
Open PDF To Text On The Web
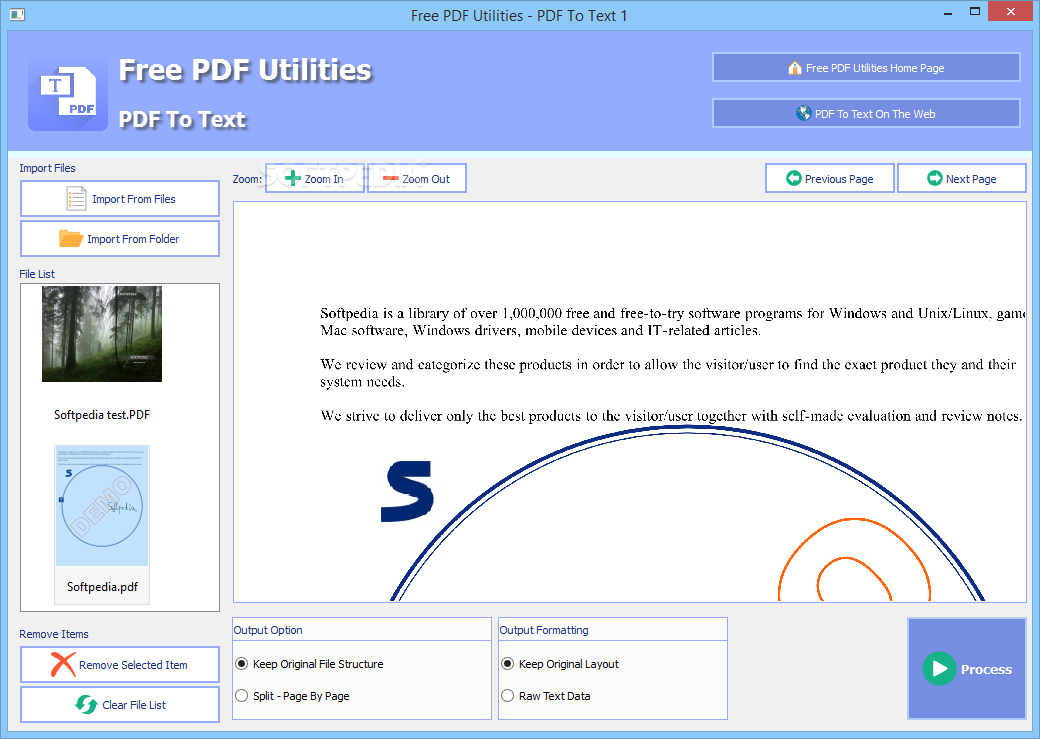tap(866, 113)
